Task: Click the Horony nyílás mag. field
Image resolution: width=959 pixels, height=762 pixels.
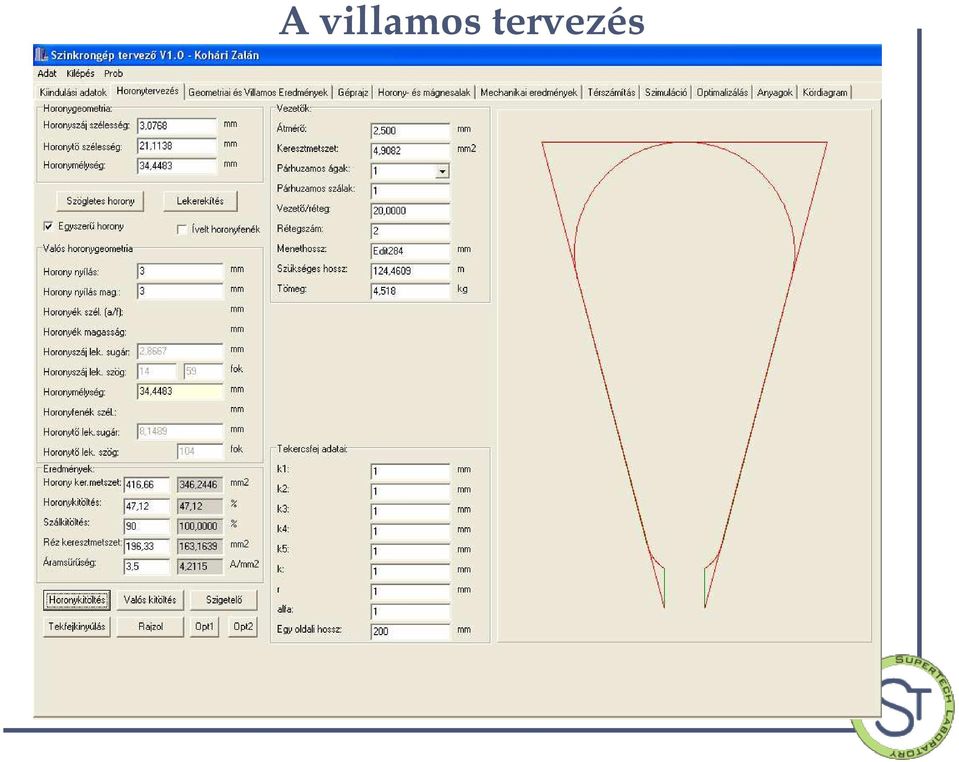Action: (x=180, y=291)
